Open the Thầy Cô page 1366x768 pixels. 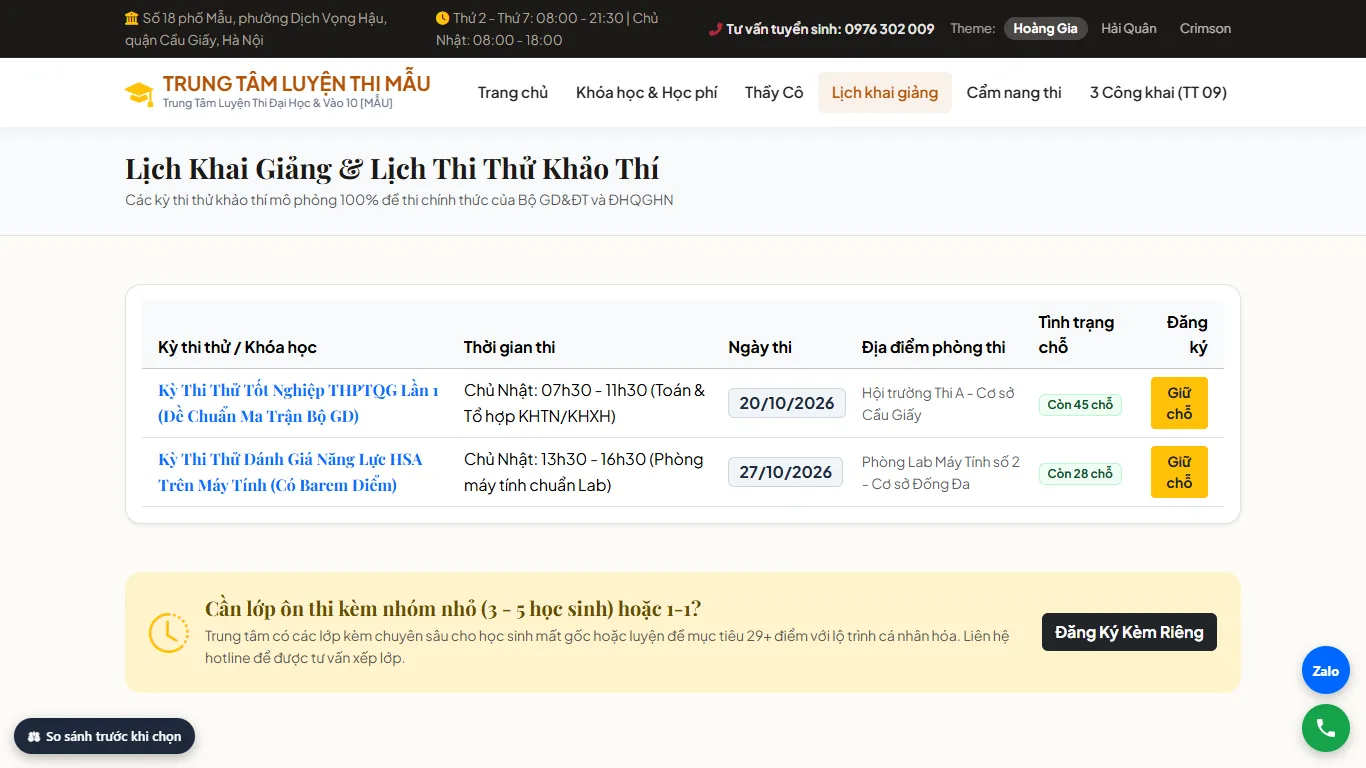pyautogui.click(x=774, y=92)
